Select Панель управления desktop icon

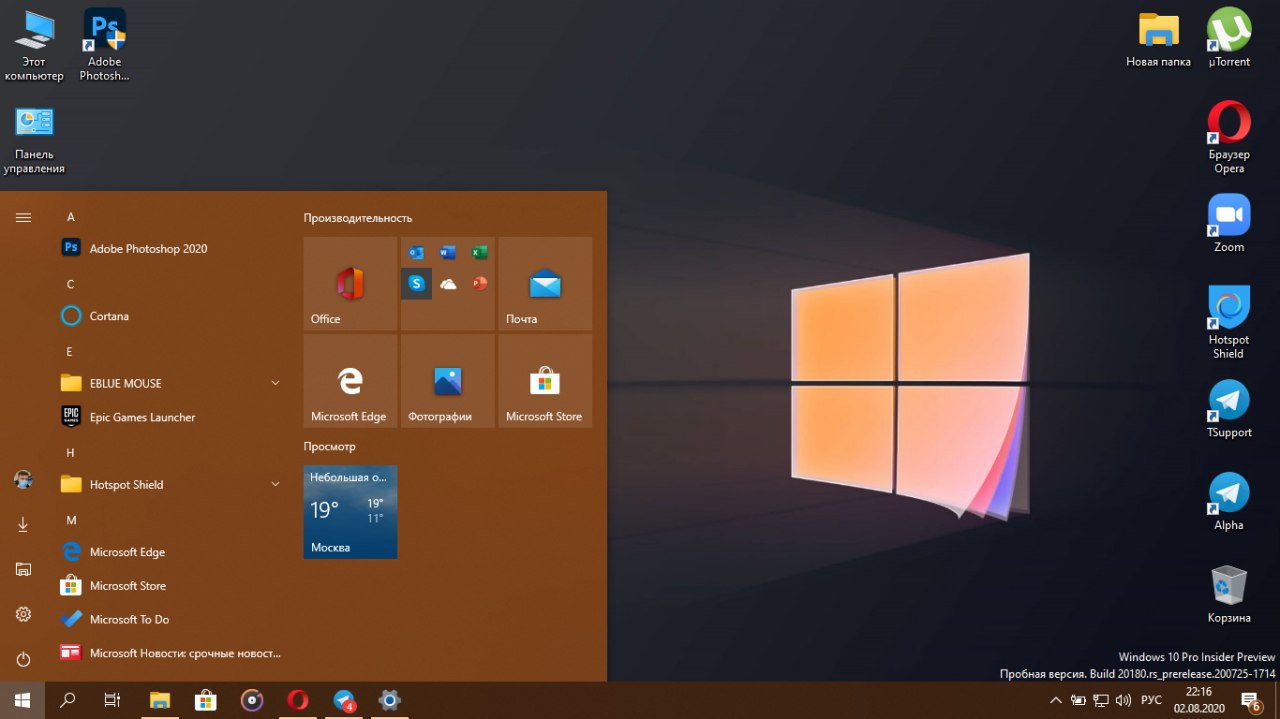tap(34, 139)
